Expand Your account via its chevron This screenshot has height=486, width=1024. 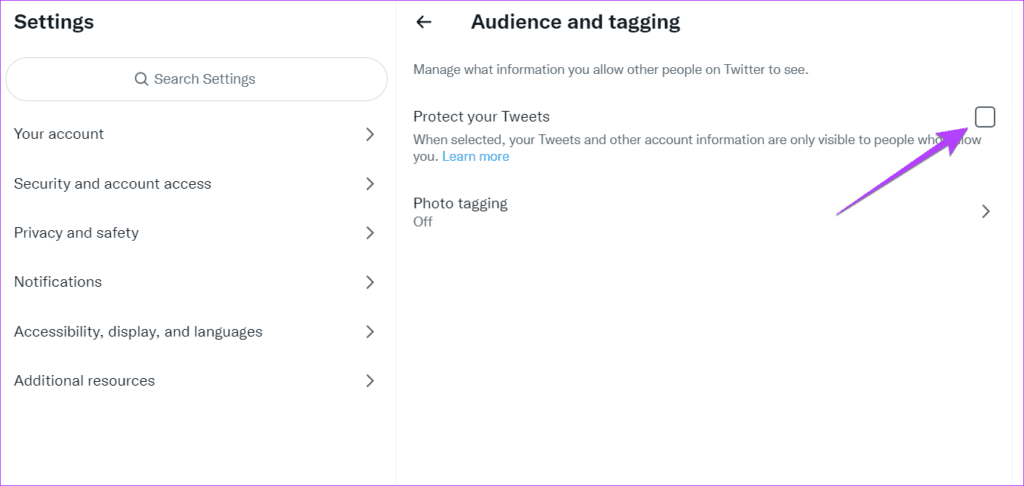click(370, 134)
